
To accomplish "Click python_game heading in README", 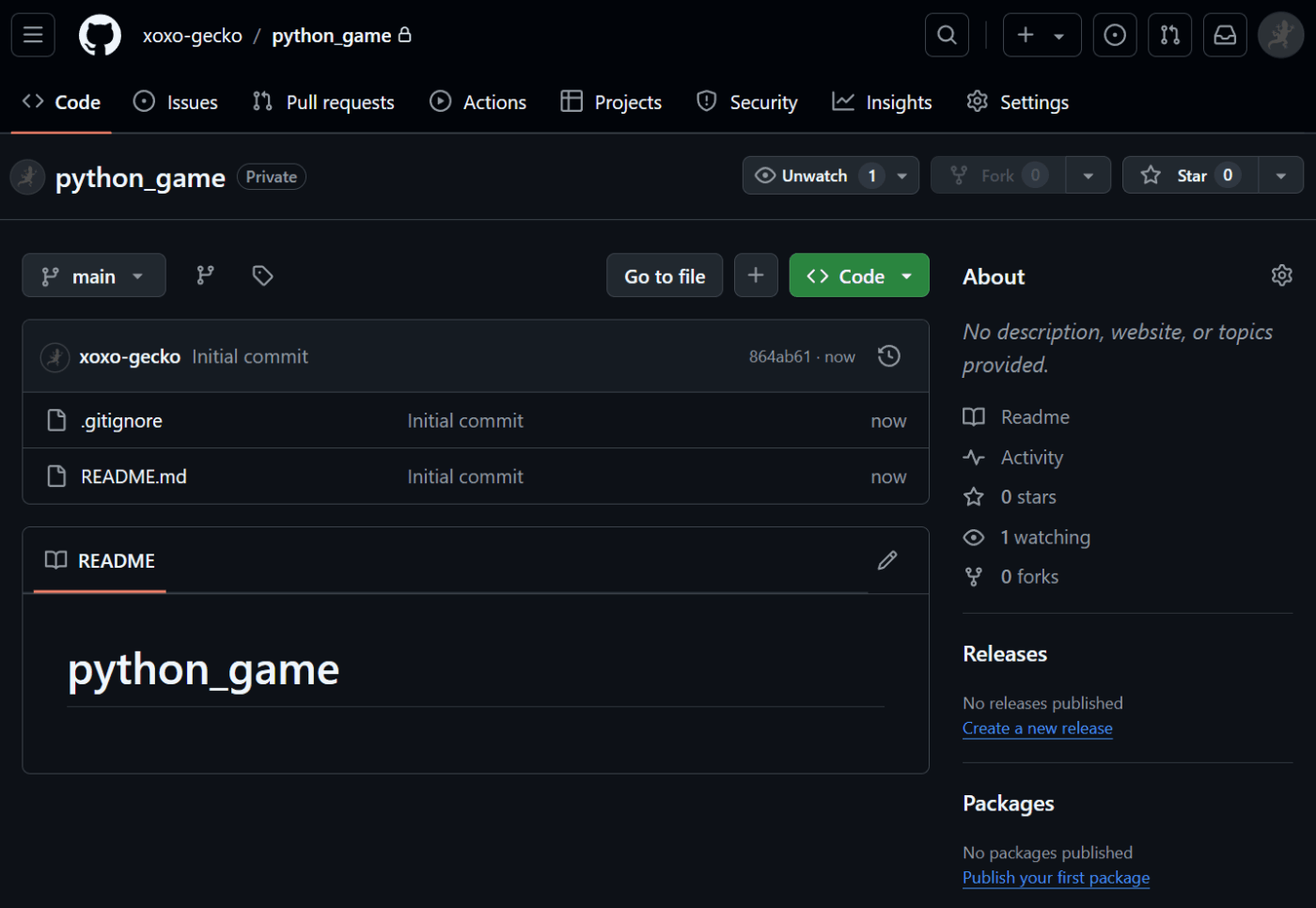I will pyautogui.click(x=203, y=670).
